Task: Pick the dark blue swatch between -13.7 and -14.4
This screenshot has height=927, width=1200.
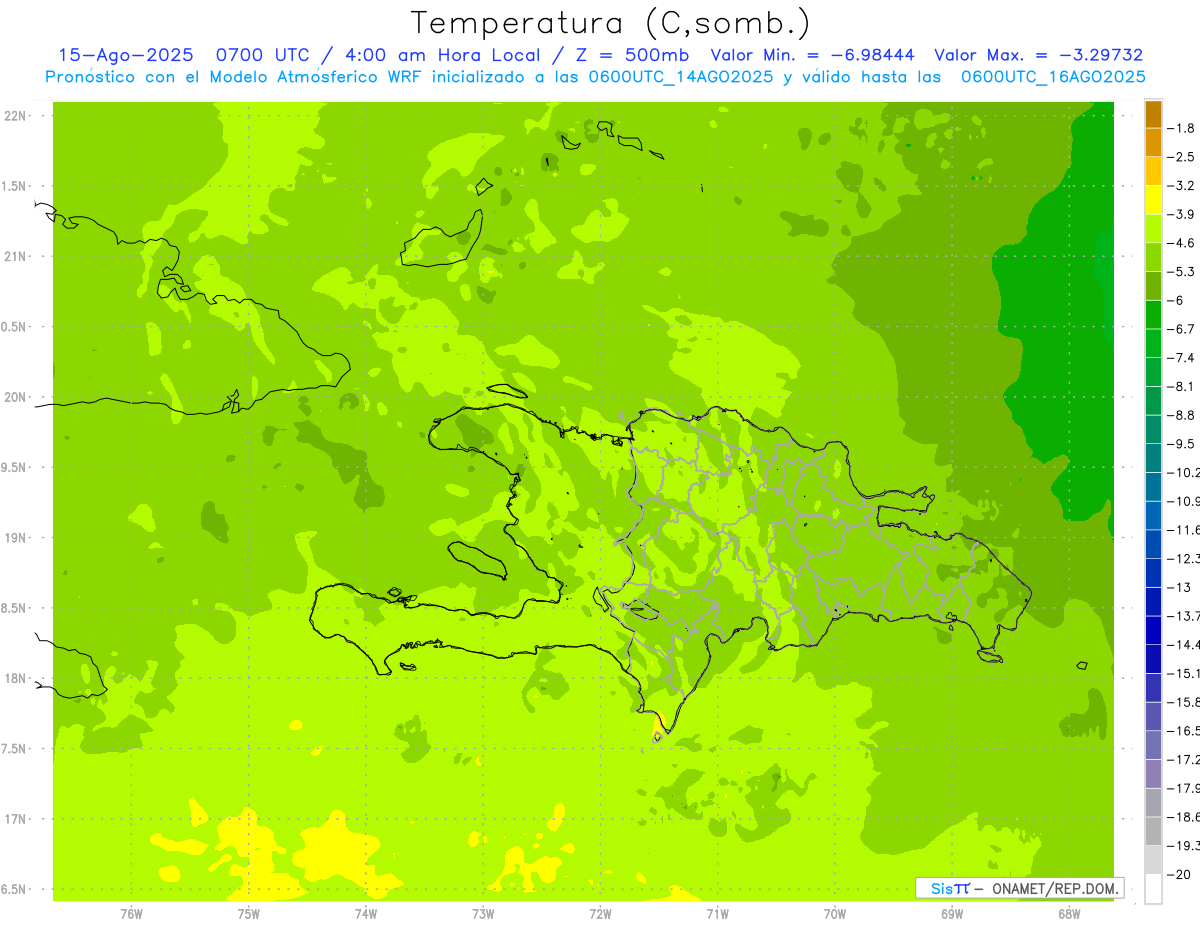Action: (1153, 630)
